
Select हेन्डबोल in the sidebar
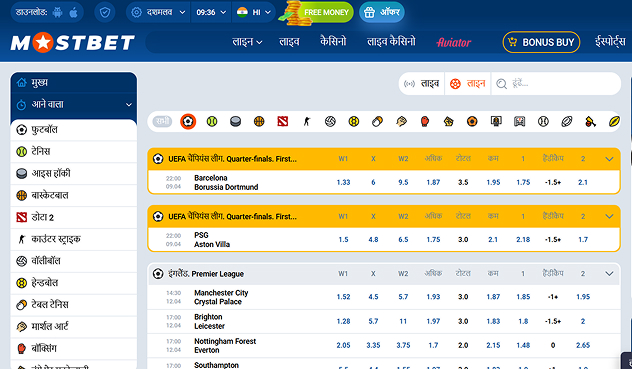pos(74,283)
